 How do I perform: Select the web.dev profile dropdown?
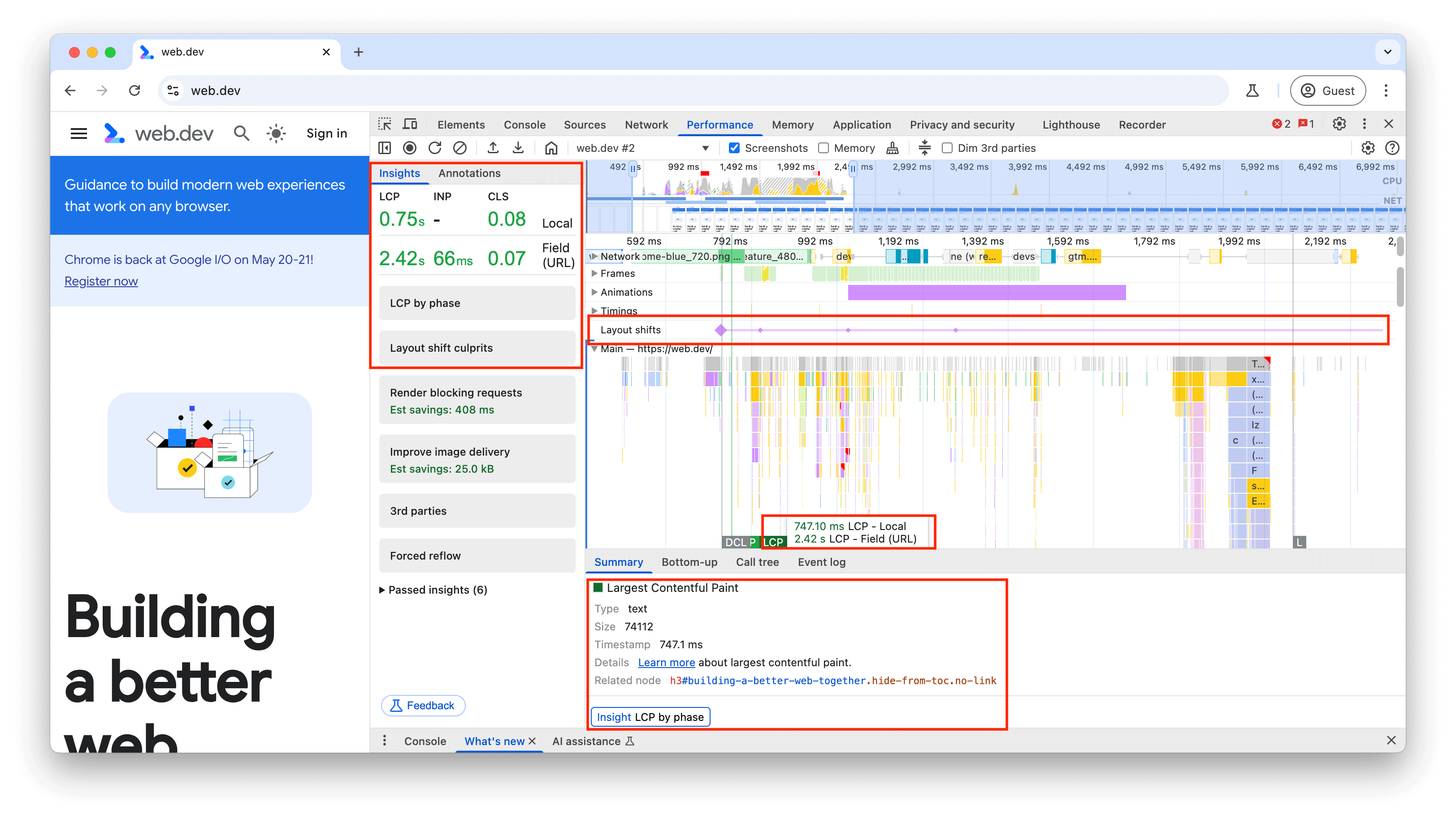click(x=640, y=148)
